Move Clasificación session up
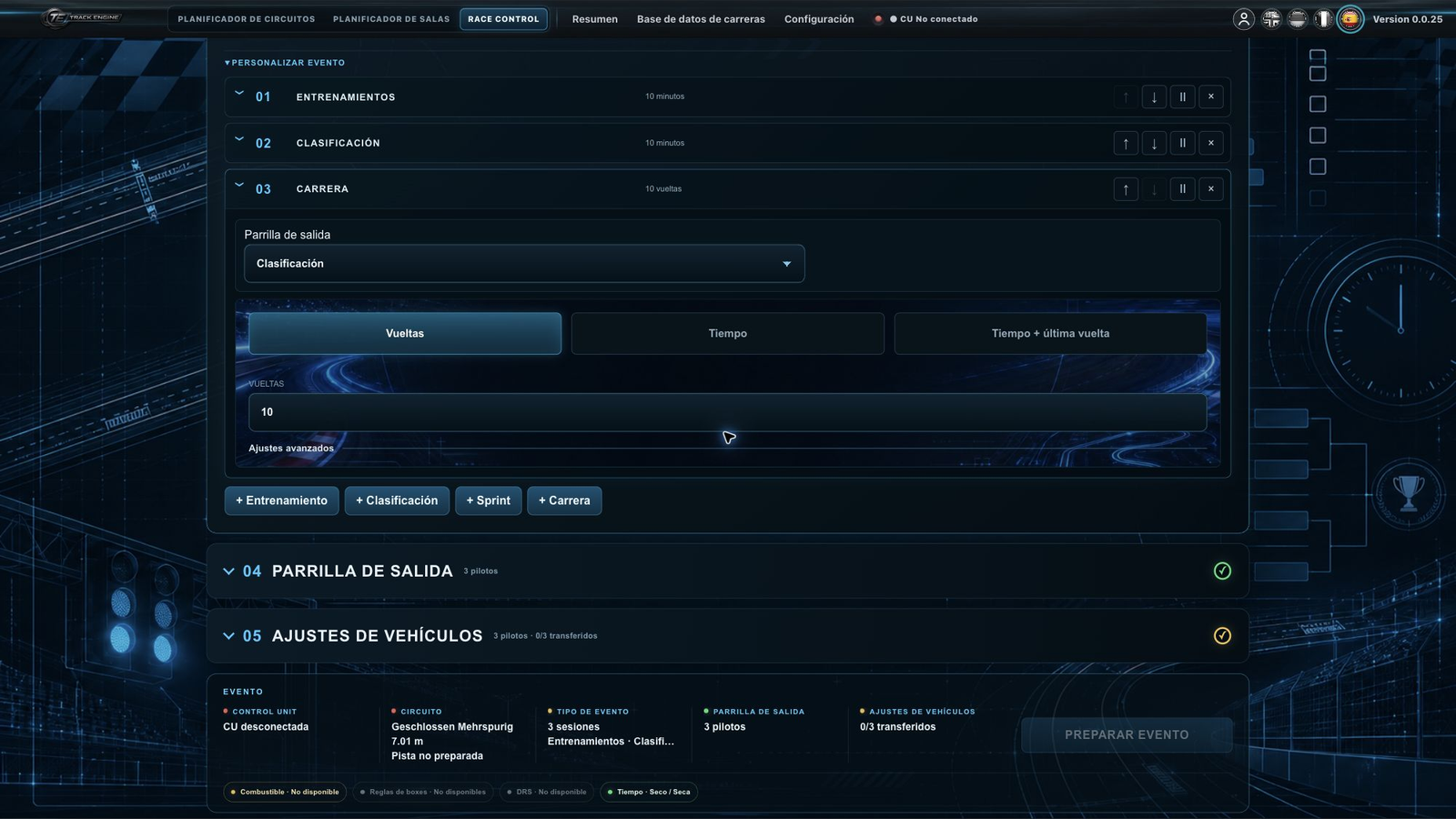1456x819 pixels. click(x=1126, y=143)
